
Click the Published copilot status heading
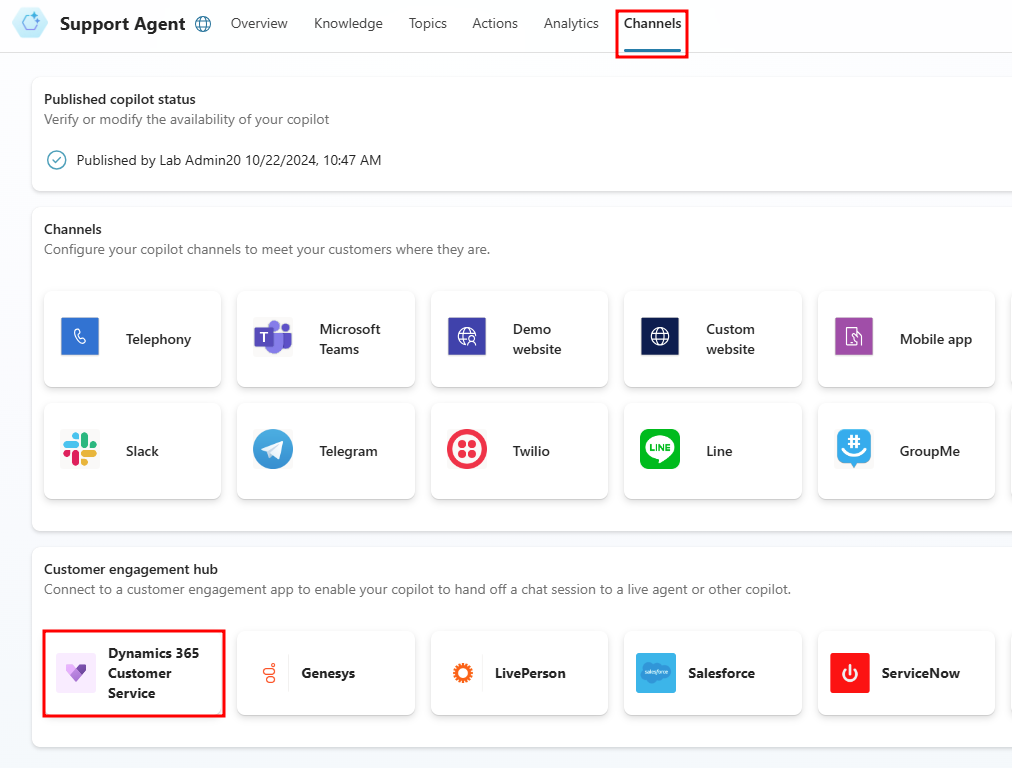119,99
